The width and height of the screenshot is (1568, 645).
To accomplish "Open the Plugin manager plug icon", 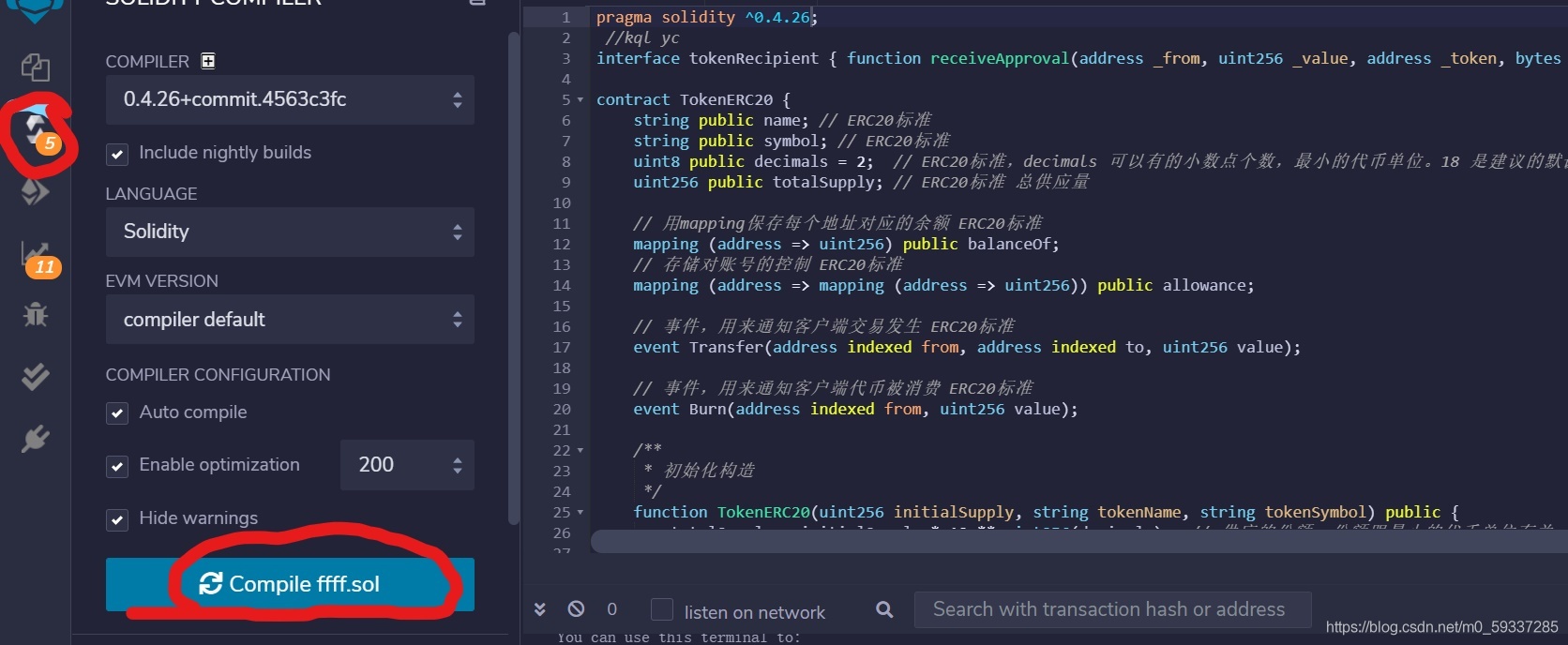I will [36, 438].
